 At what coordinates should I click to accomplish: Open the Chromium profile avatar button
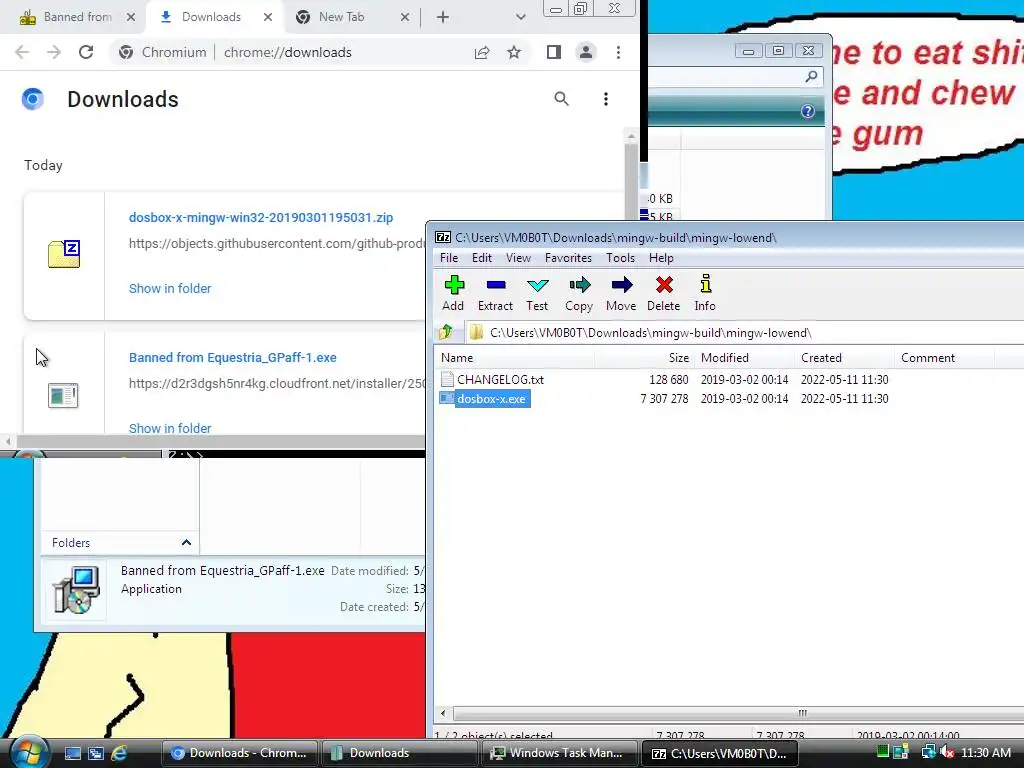586,52
